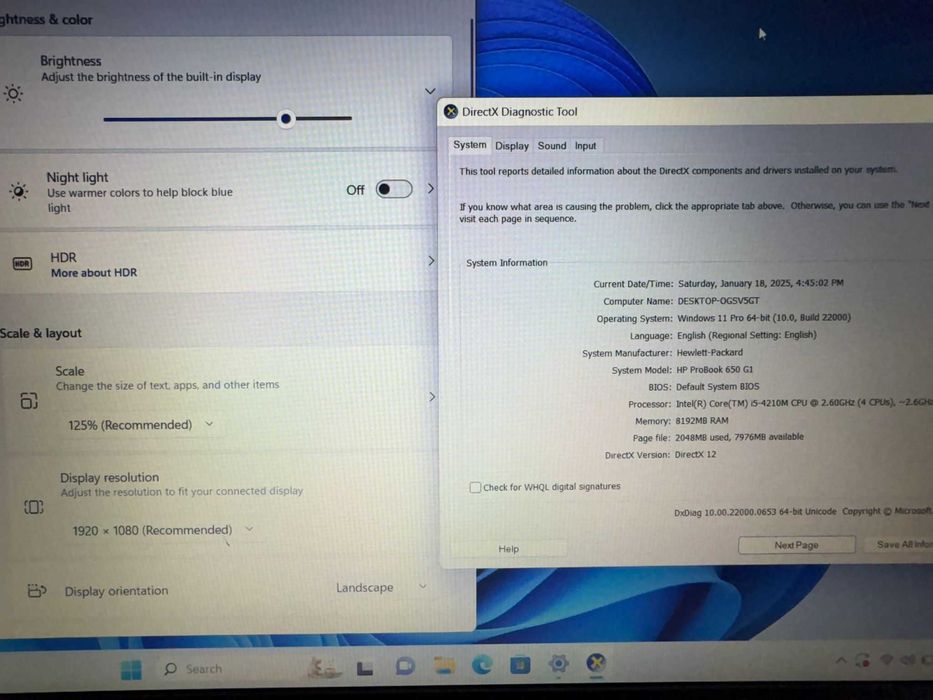This screenshot has width=933, height=700.
Task: Click the Operating System value Windows 11 Pro
Action: [x=764, y=318]
